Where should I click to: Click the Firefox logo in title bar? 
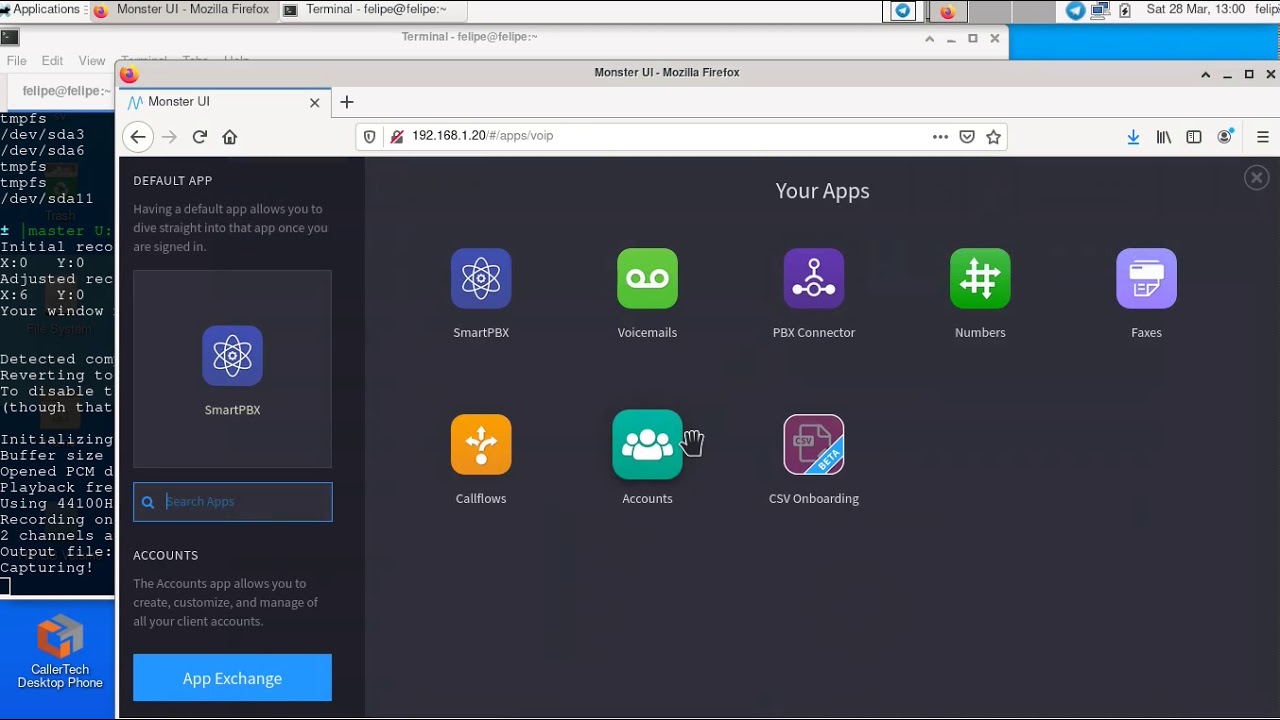[129, 73]
